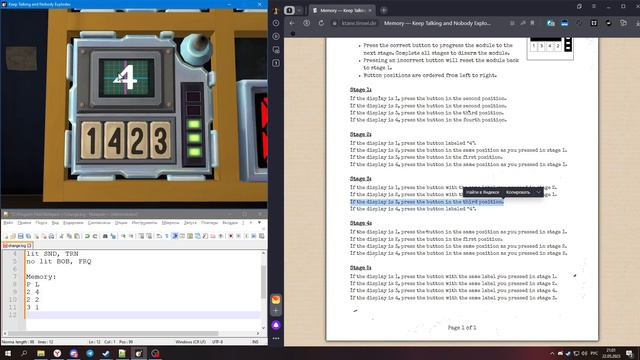Screen dimensions: 640x360
Task: Open the Плагины menu in Notepad++
Action: point(209,223)
